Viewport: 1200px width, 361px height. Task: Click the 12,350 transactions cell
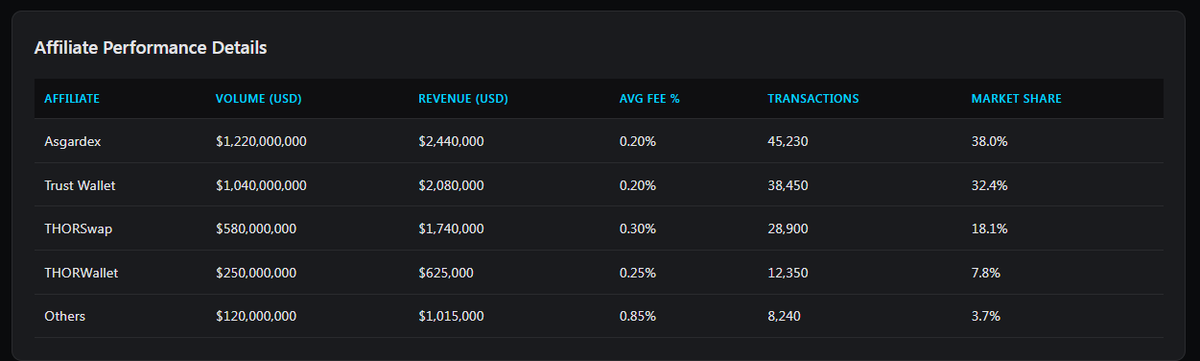coord(788,272)
